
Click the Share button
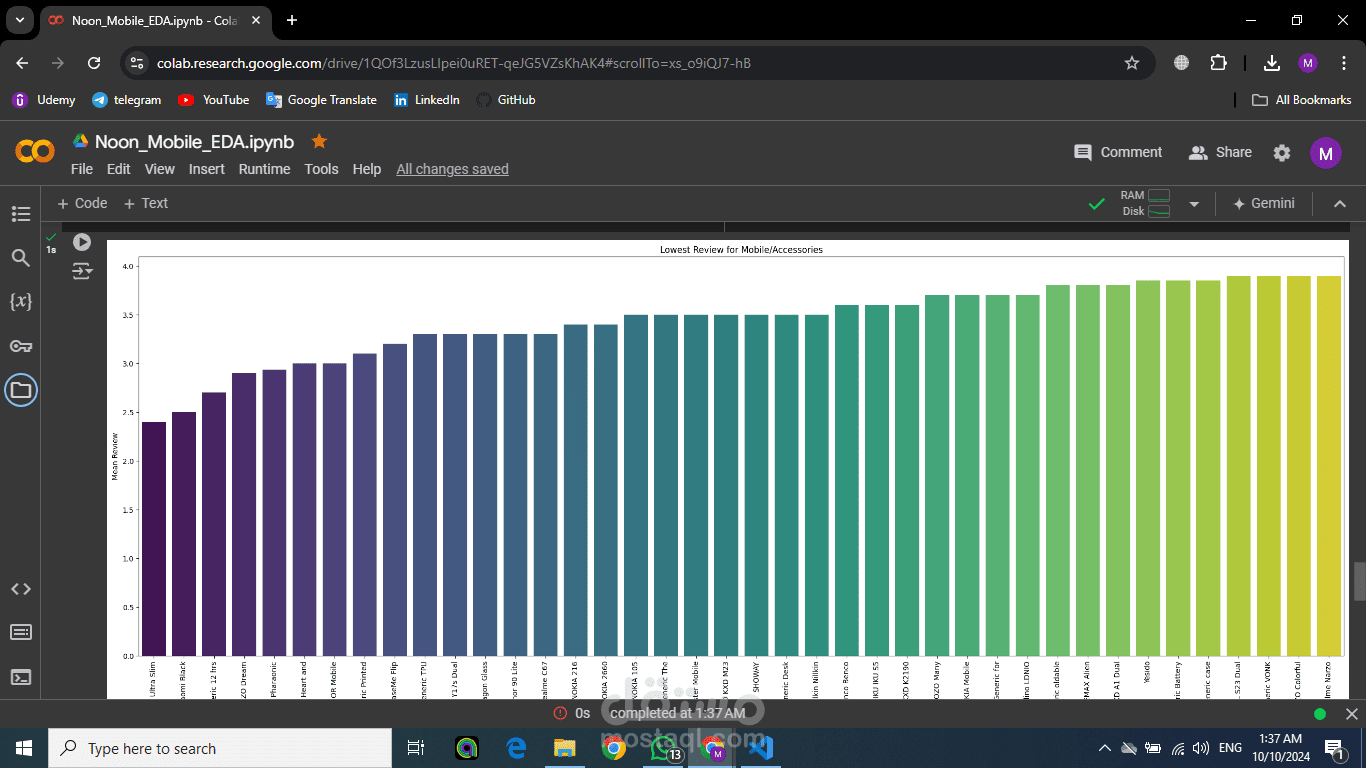[x=1220, y=152]
